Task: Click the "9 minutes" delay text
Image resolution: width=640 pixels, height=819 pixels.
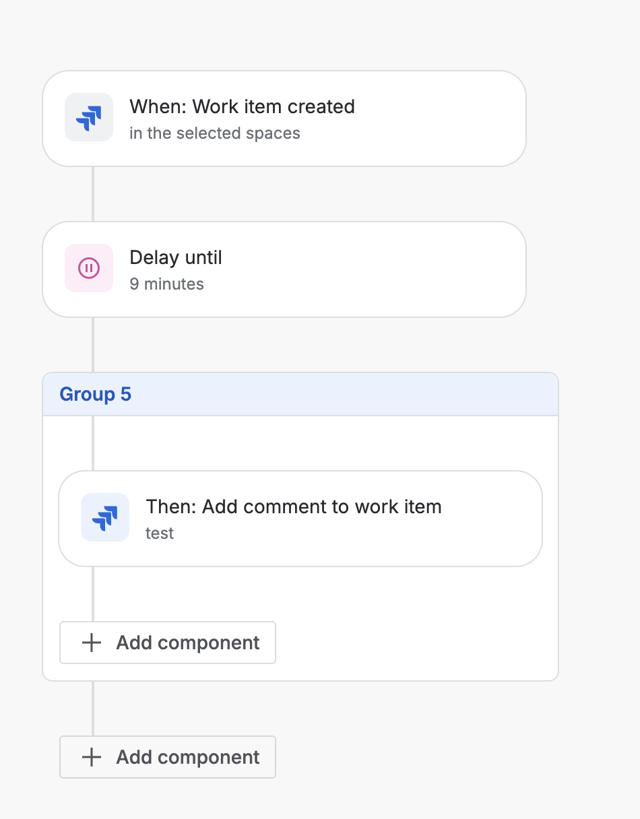Action: click(164, 283)
